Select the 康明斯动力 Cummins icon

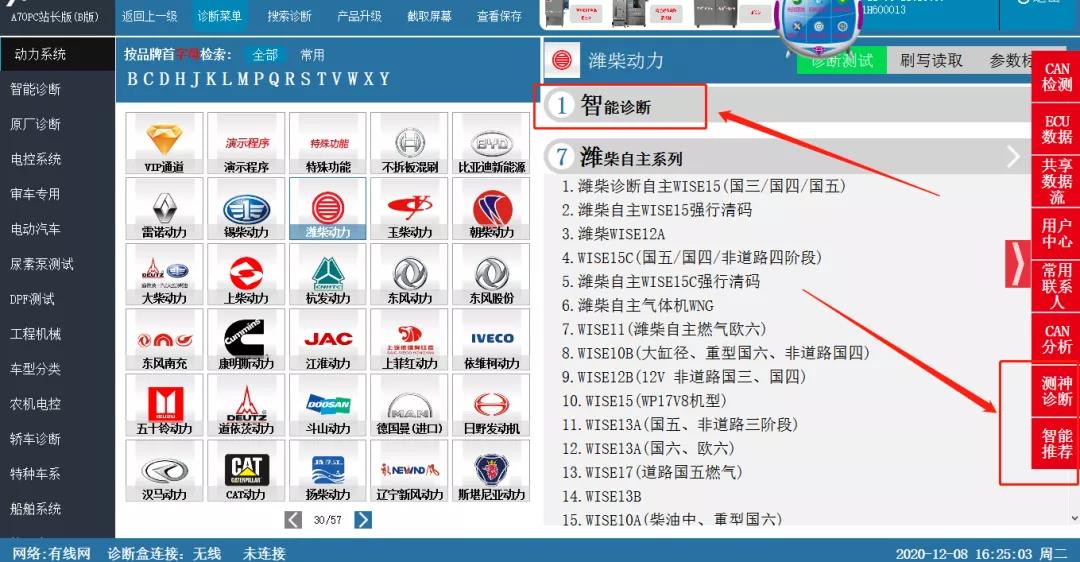point(246,340)
